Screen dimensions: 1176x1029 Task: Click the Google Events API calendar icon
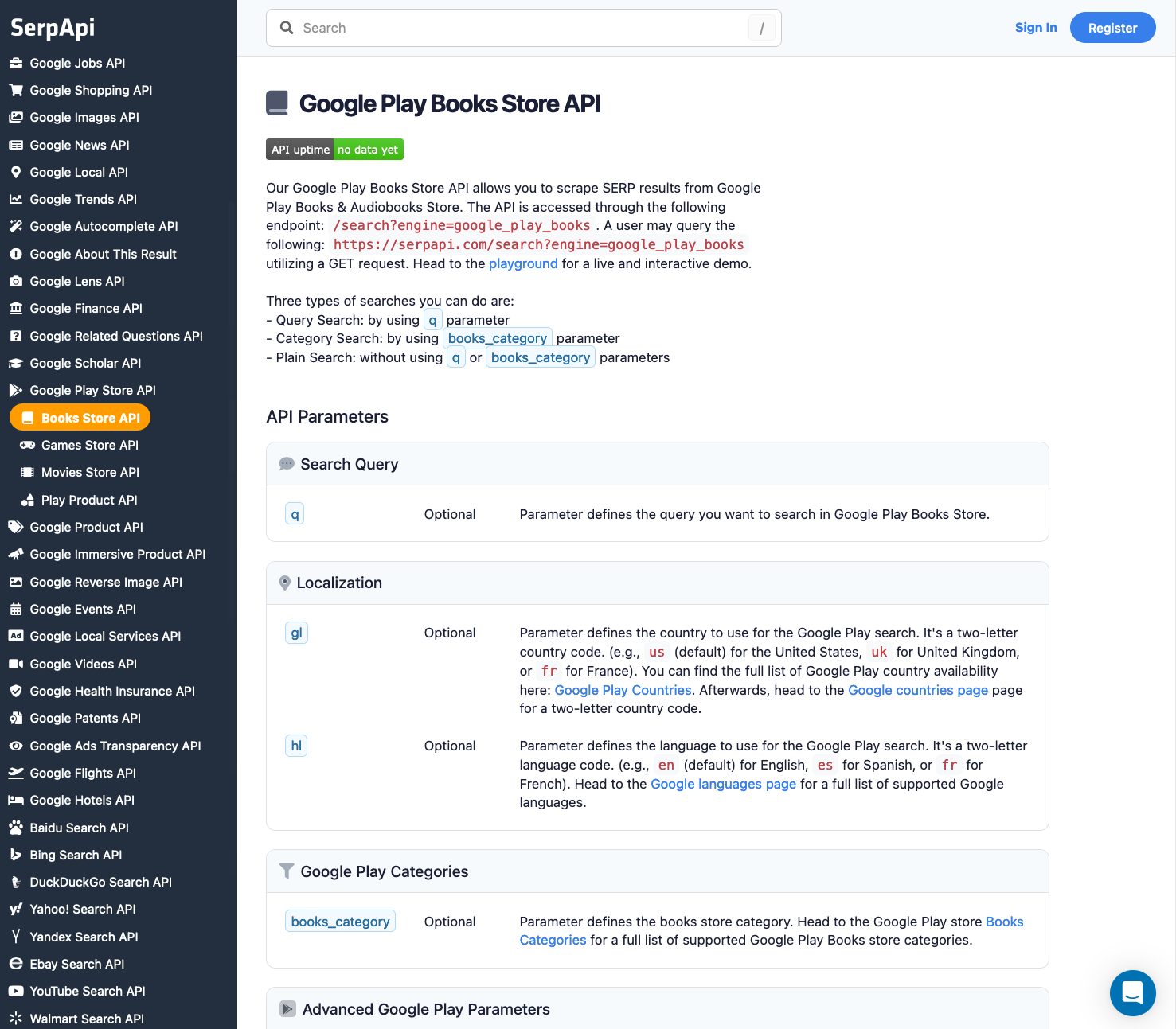tap(16, 609)
